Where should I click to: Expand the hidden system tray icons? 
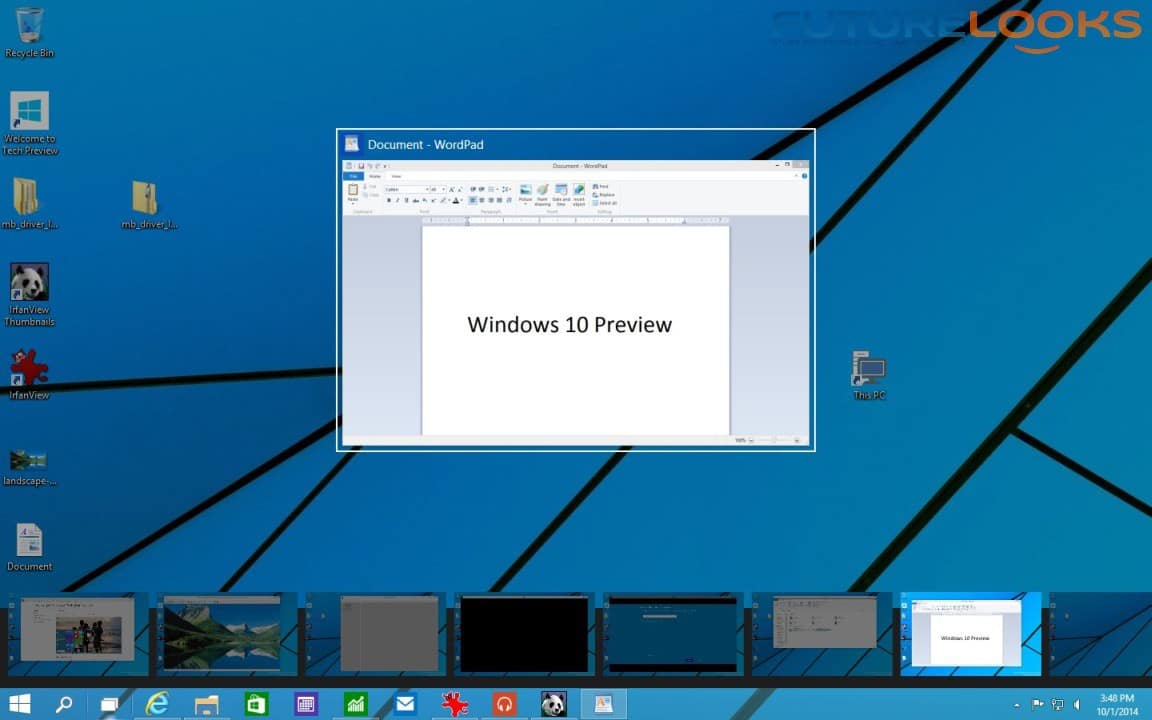[x=1017, y=705]
